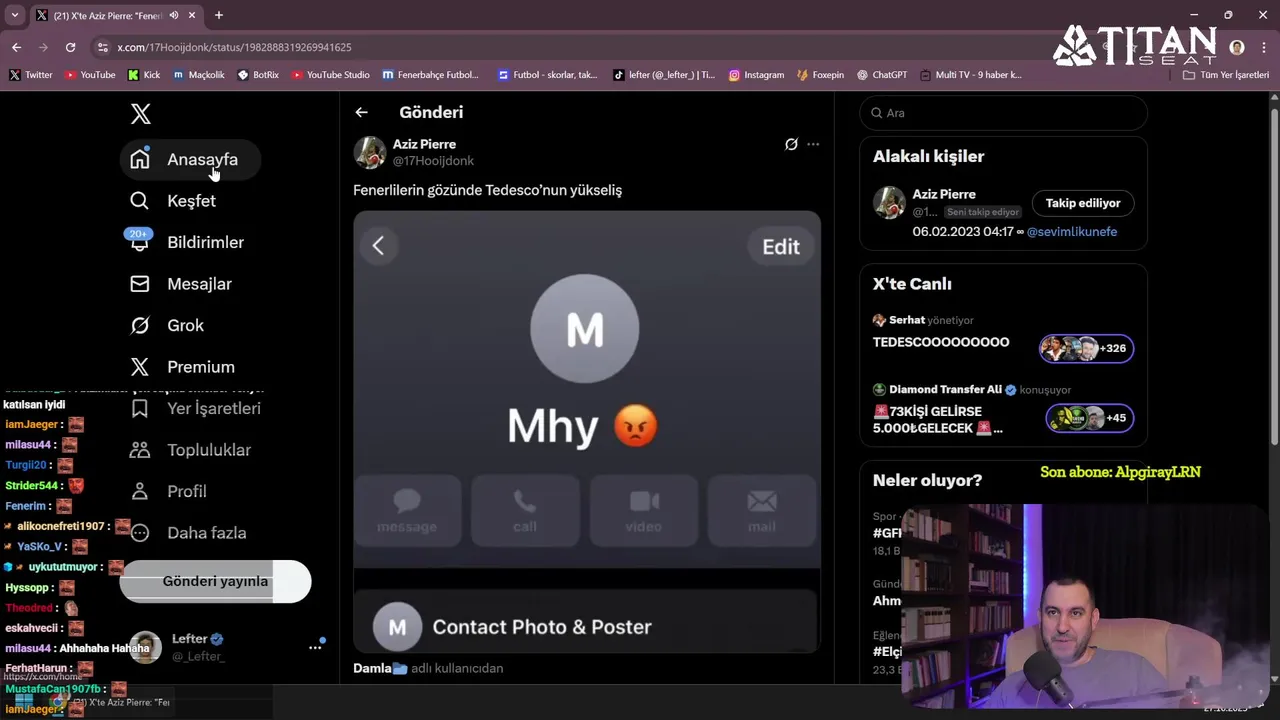The height and width of the screenshot is (720, 1280).
Task: Click the browser back button
Action: click(16, 47)
